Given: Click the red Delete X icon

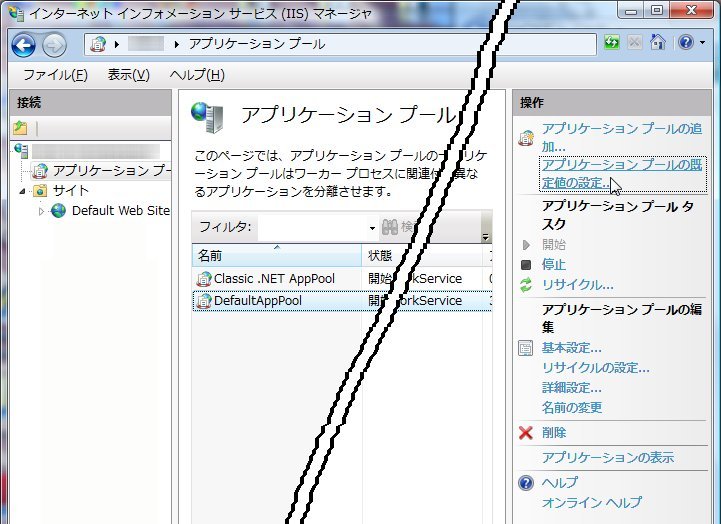Looking at the screenshot, I should click(526, 433).
